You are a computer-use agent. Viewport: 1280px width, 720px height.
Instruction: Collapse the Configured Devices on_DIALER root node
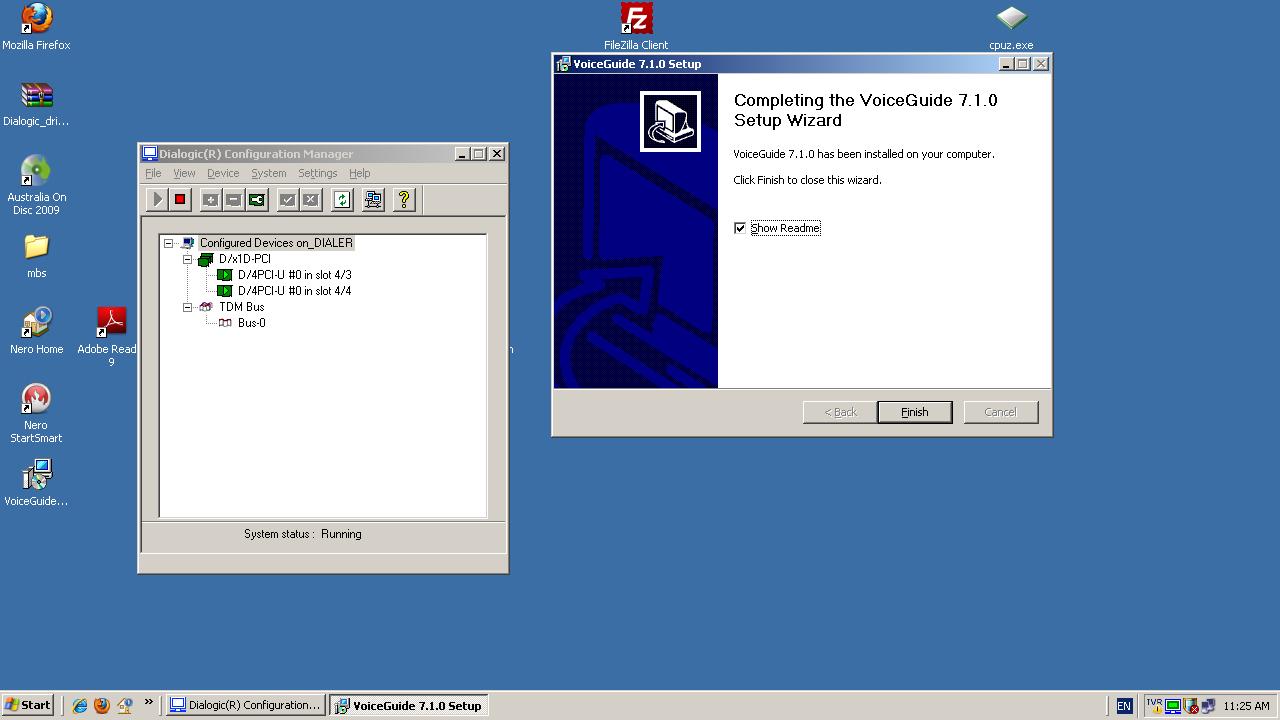coord(168,243)
